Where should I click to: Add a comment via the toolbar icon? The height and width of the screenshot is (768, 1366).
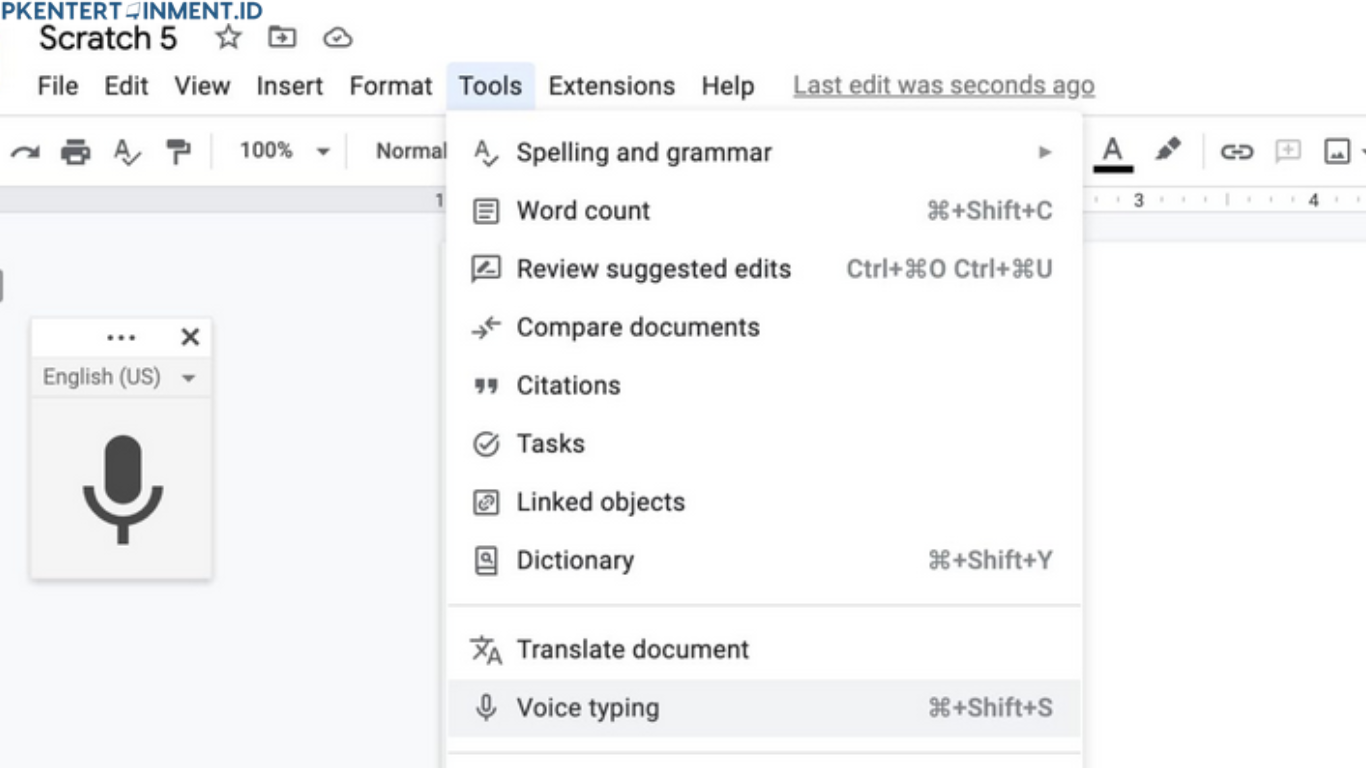coord(1288,151)
